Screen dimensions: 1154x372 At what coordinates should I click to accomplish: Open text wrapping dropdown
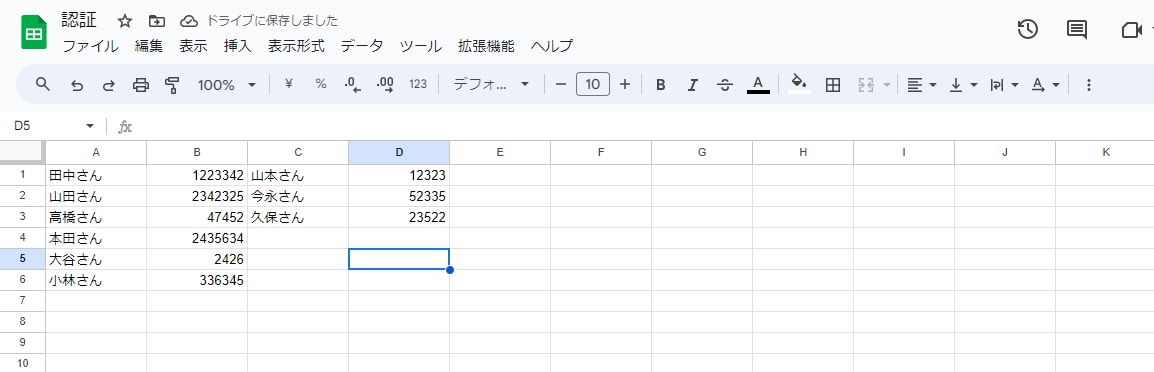(1004, 85)
